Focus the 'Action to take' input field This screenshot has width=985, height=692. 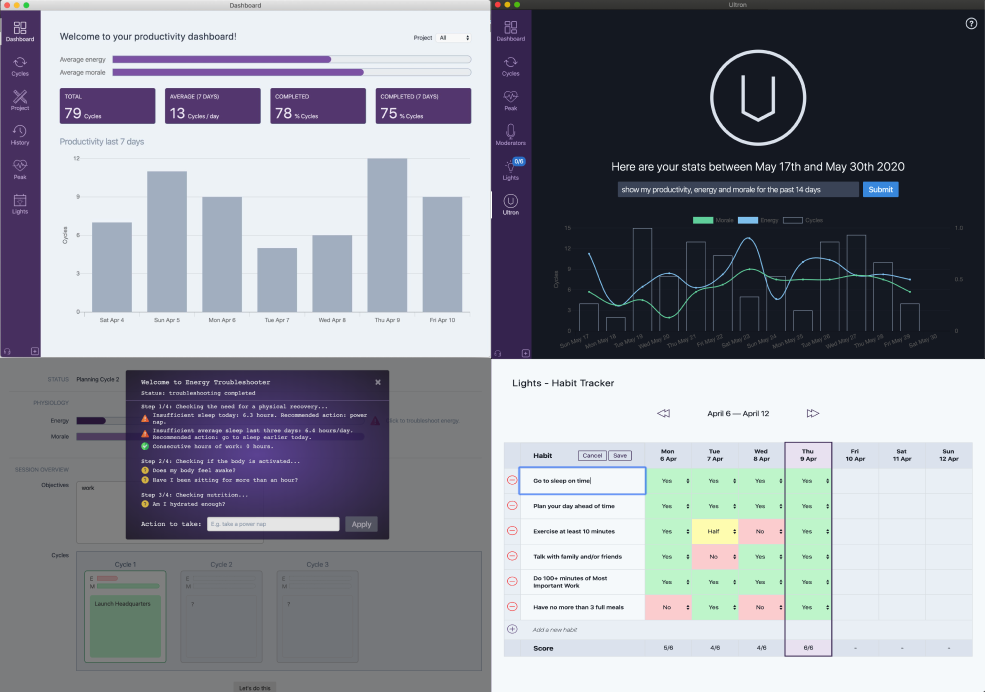coord(273,524)
